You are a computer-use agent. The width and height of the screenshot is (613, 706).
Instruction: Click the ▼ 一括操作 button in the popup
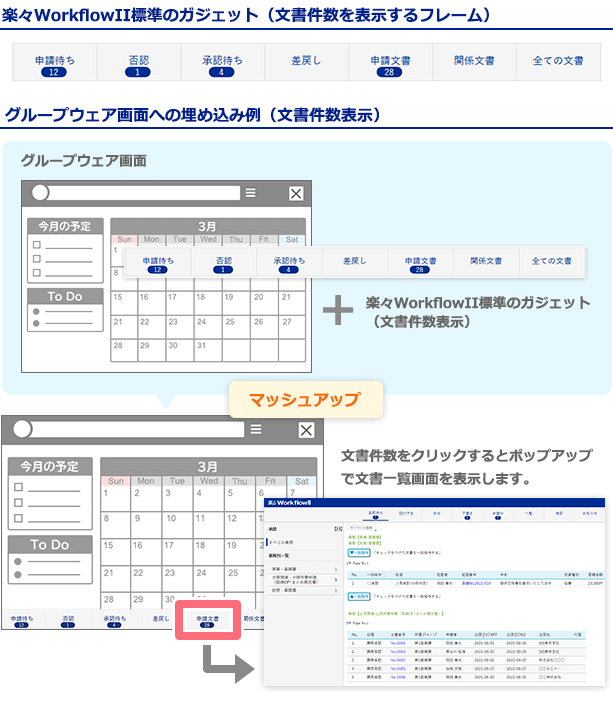[x=359, y=552]
